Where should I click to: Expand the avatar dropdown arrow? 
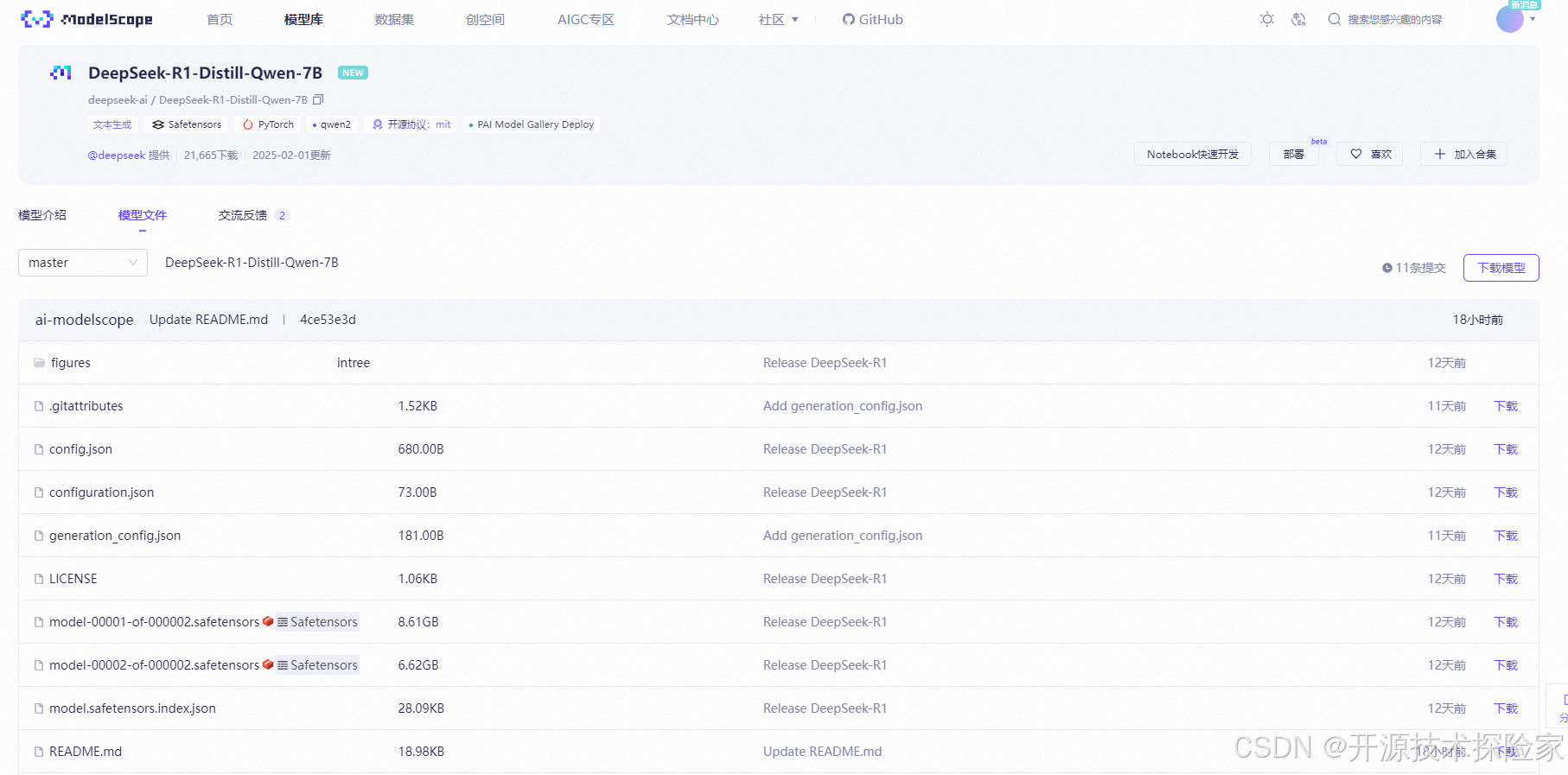click(x=1533, y=19)
